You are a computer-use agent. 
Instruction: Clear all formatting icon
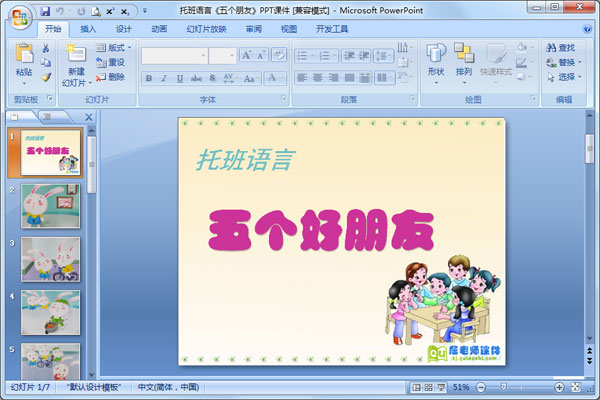pos(279,55)
